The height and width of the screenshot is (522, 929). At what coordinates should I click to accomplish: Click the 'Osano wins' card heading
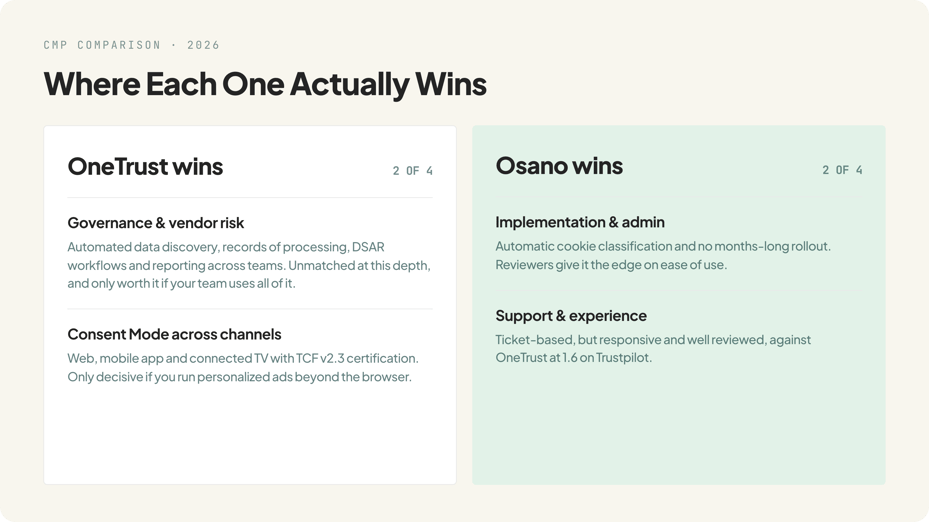coord(559,166)
